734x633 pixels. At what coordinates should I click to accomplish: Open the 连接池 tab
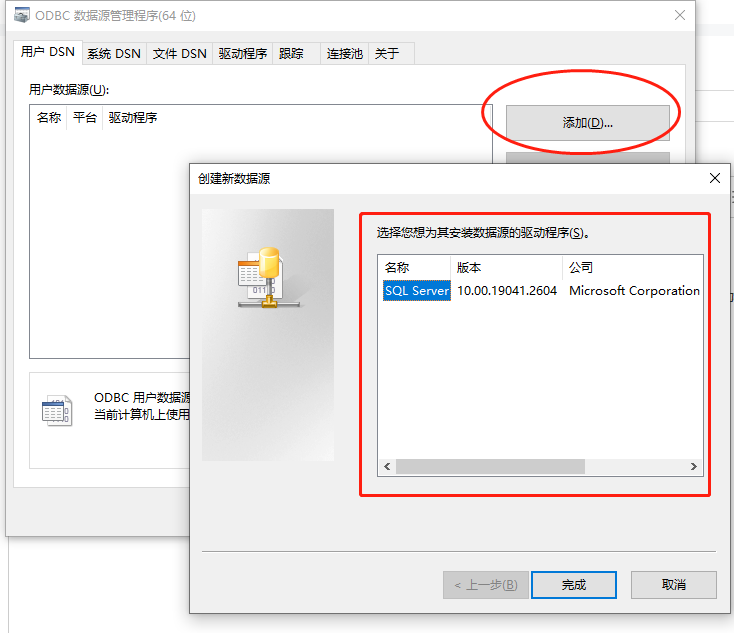tap(345, 53)
